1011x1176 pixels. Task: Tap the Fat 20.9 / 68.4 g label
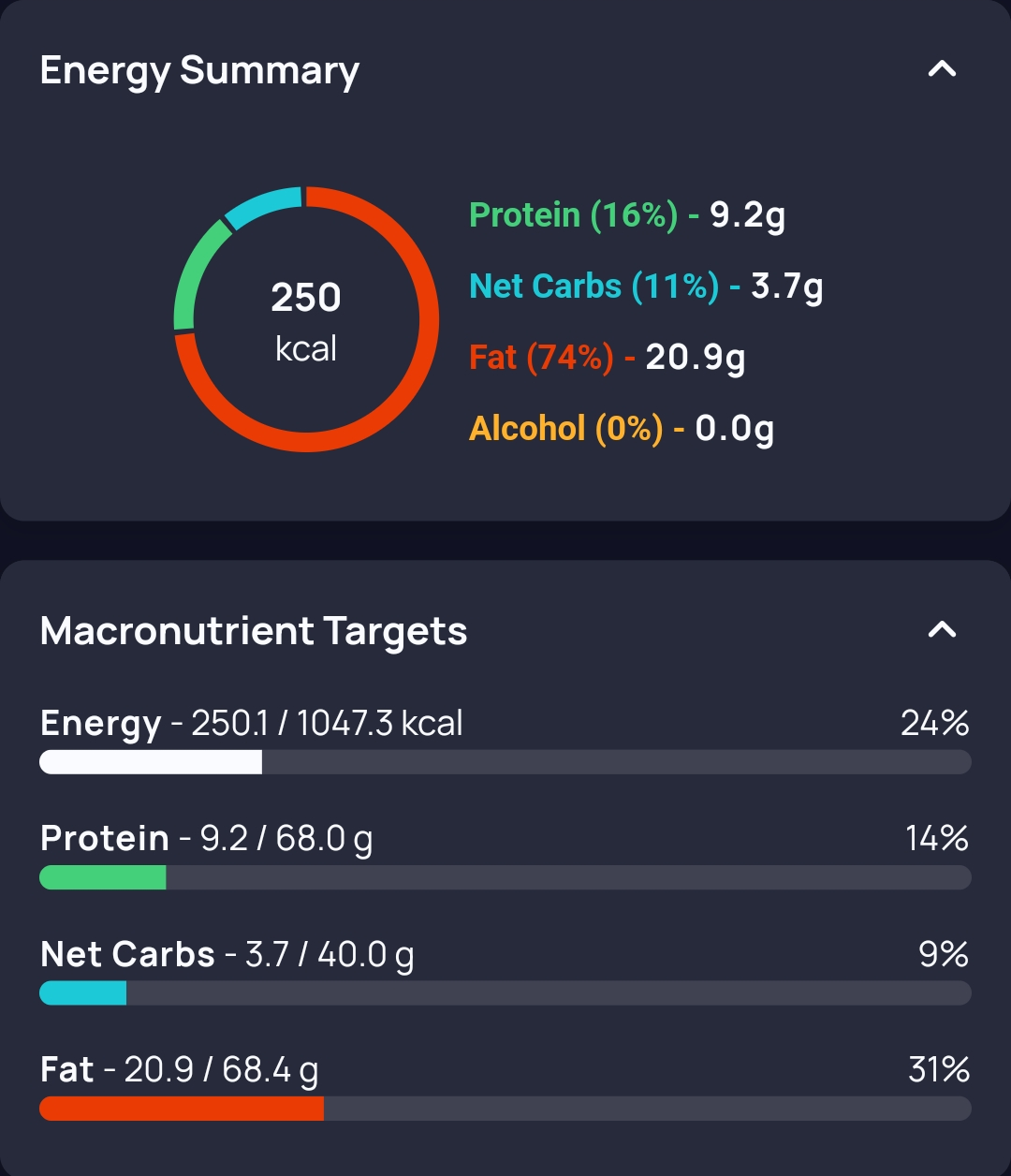[180, 1070]
